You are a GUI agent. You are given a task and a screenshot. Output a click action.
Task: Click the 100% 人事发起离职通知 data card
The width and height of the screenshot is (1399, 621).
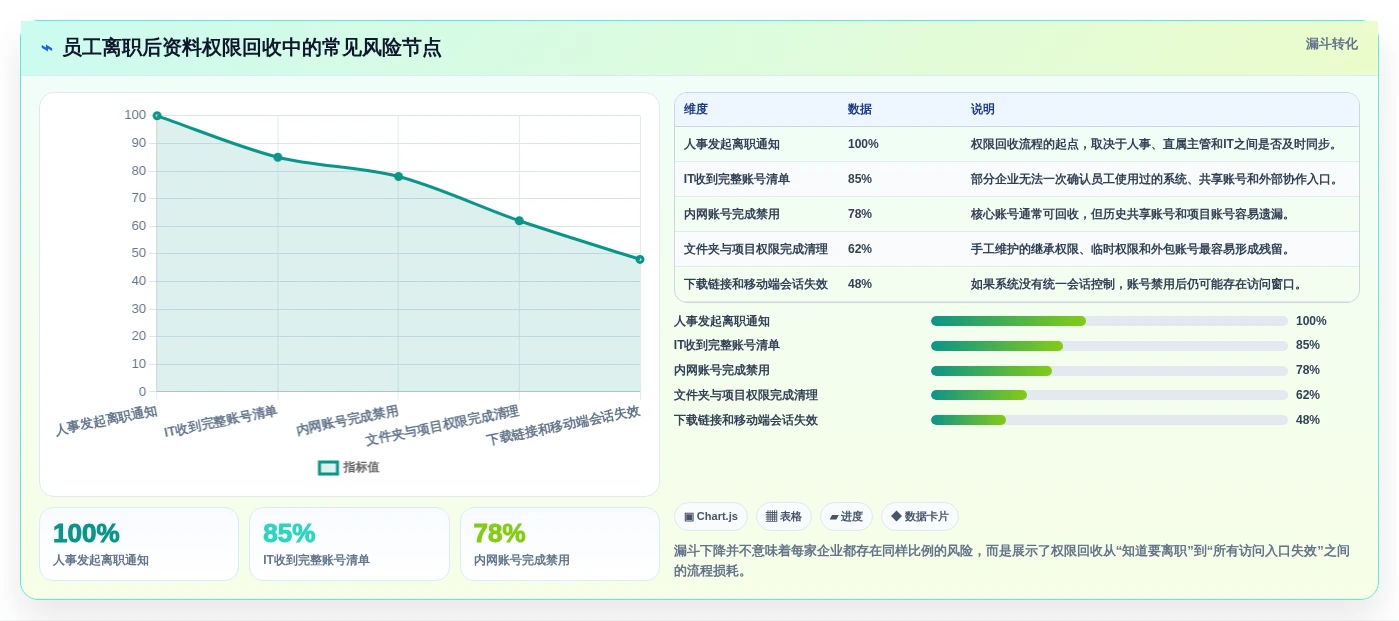(x=139, y=544)
